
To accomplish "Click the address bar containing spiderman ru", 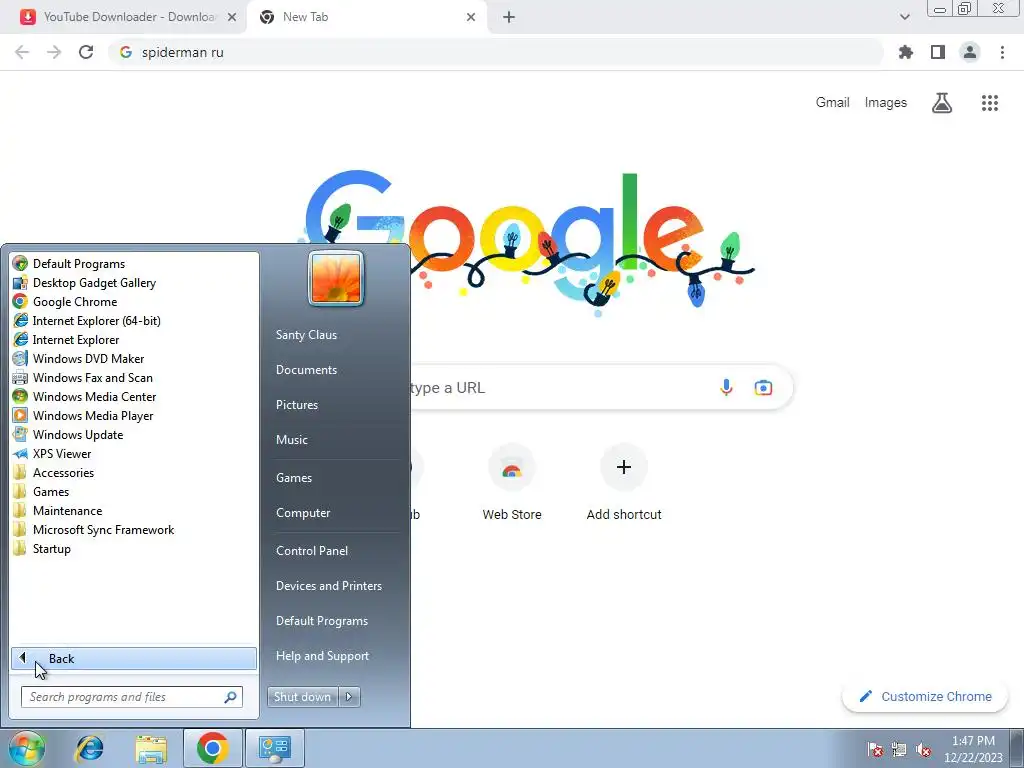I will pos(495,52).
